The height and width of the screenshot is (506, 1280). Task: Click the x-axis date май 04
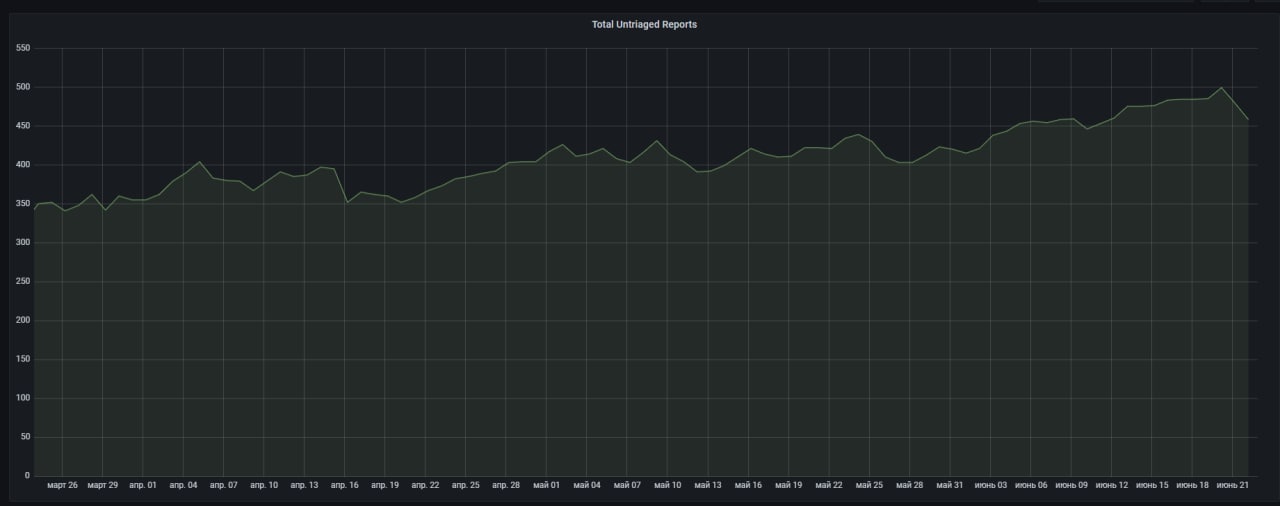pyautogui.click(x=587, y=485)
